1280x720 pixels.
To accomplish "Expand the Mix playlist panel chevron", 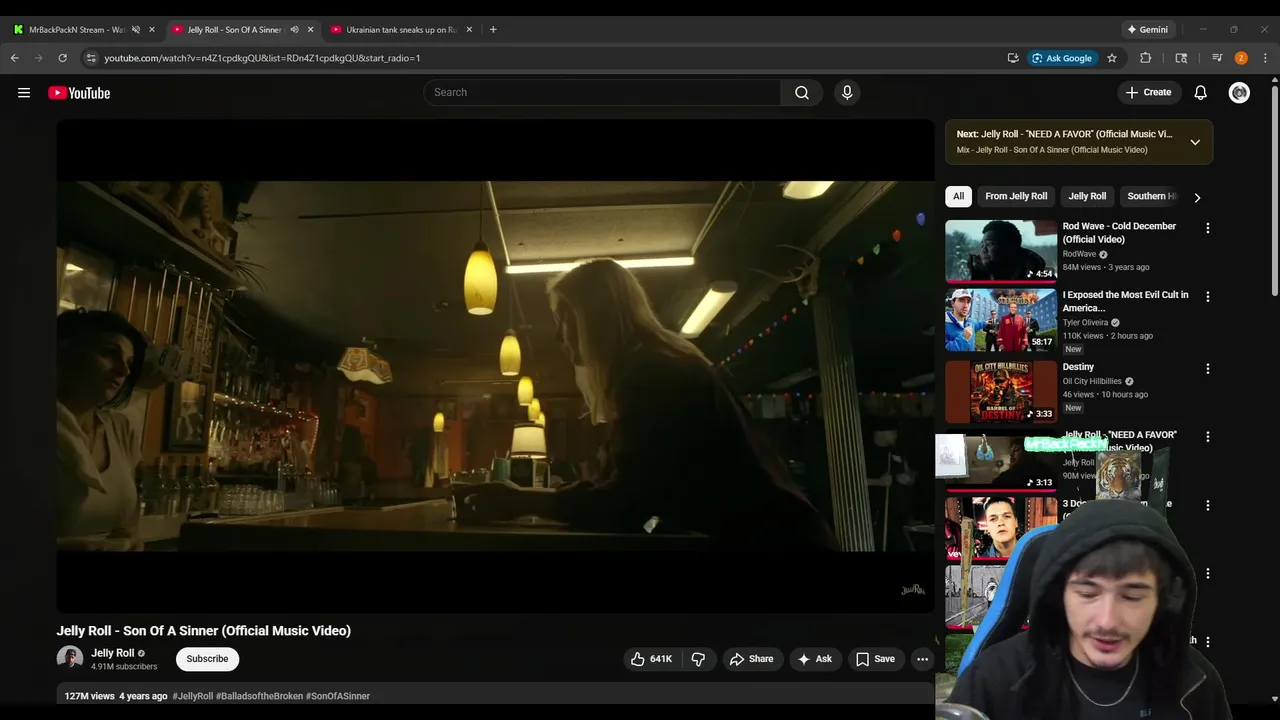I will (1195, 142).
